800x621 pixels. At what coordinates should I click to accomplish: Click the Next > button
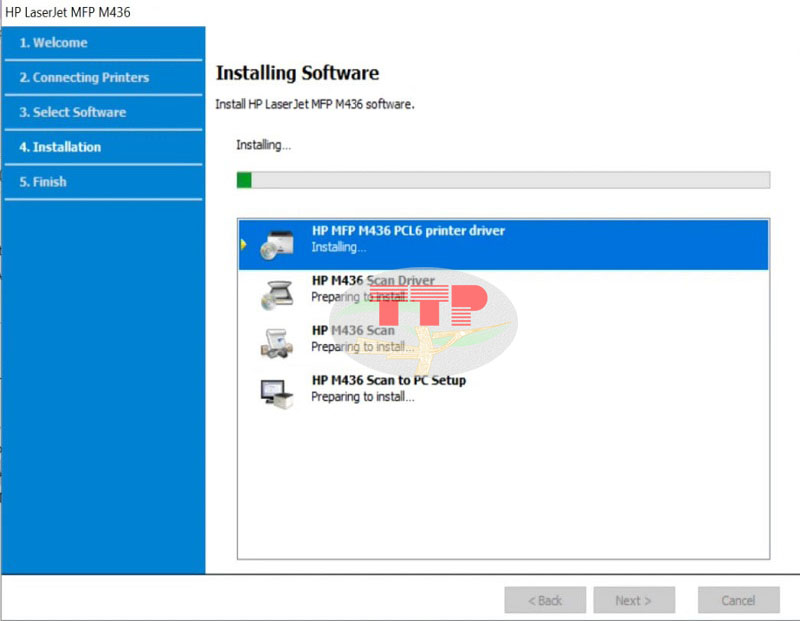pos(634,600)
